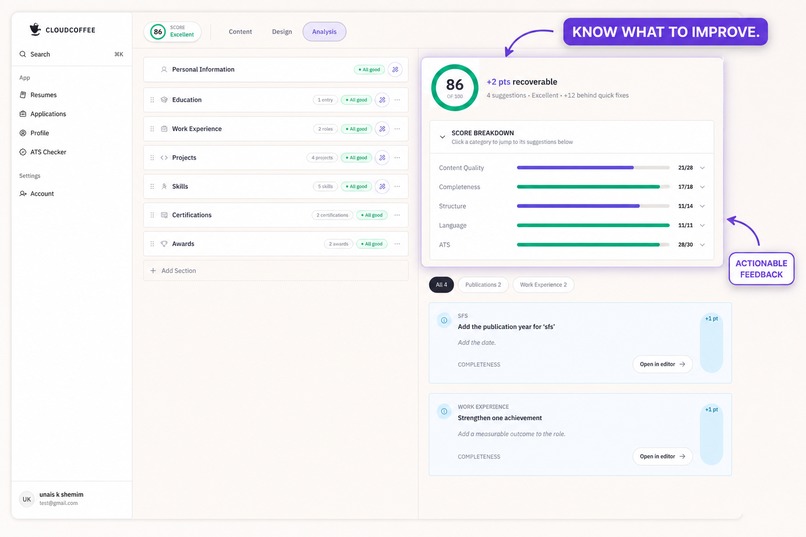Expand the Language category chevron
This screenshot has width=806, height=537.
click(702, 225)
